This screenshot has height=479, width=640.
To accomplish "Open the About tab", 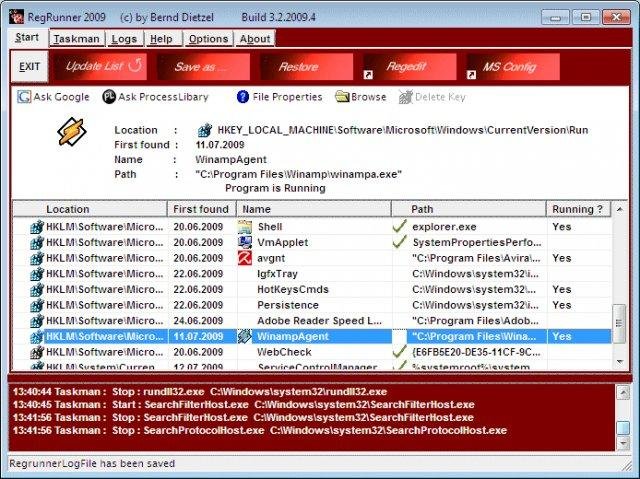I will (255, 39).
